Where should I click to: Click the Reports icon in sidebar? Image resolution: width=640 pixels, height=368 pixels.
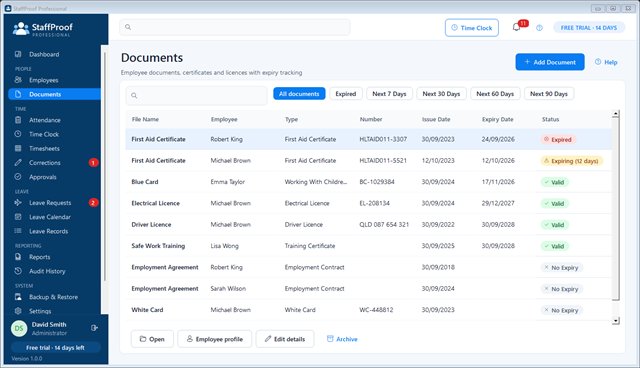[18, 257]
